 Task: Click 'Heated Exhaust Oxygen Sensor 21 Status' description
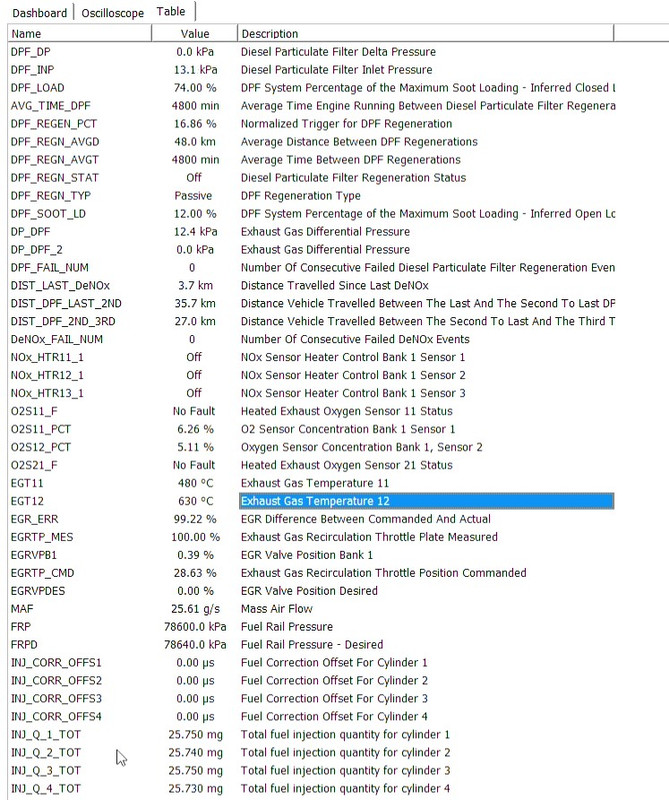[x=346, y=465]
